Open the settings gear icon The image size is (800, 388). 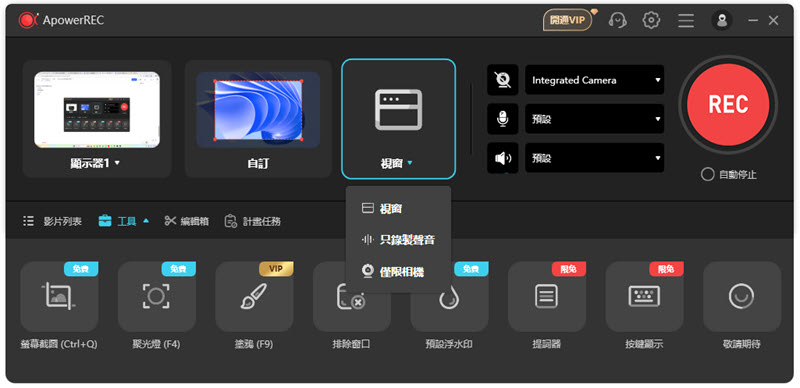[651, 20]
